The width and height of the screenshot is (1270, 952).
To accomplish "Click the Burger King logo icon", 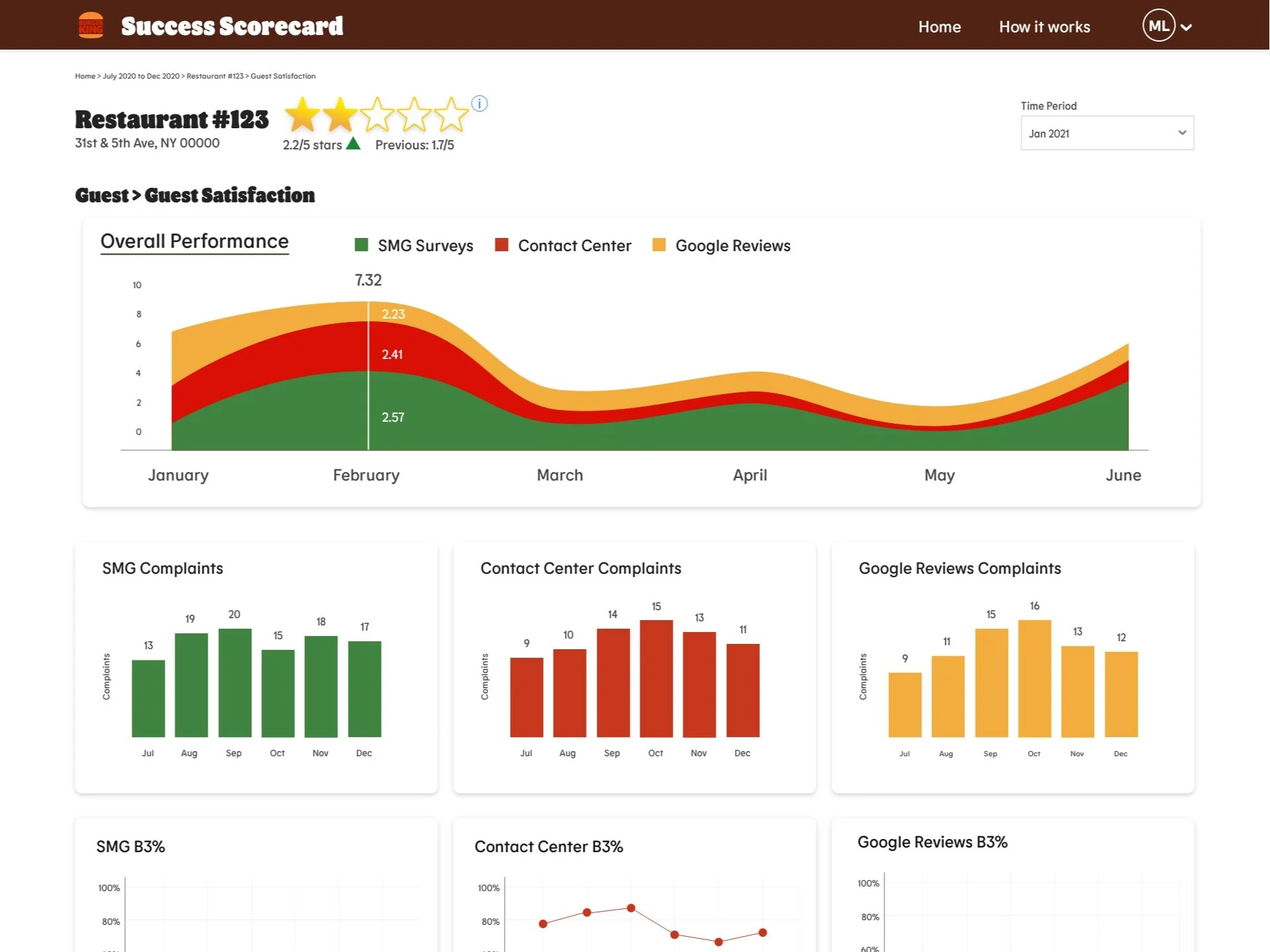I will [x=91, y=26].
